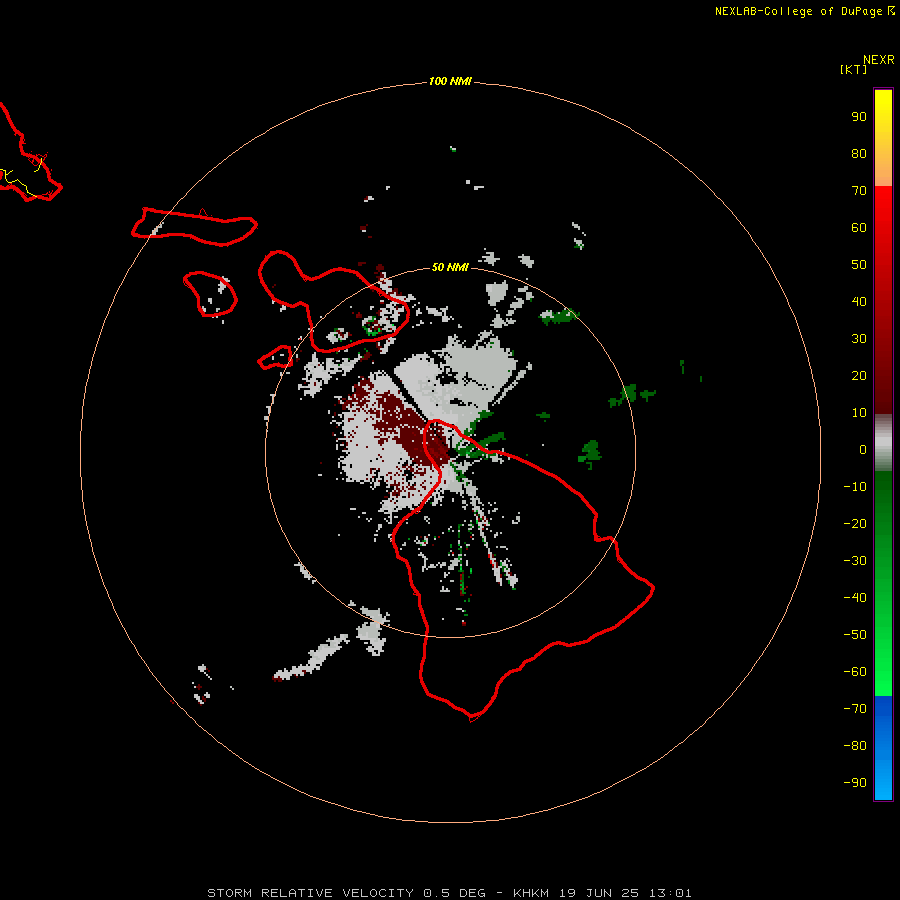
Task: Click the gray zero-velocity segment of color bar
Action: coord(883,443)
